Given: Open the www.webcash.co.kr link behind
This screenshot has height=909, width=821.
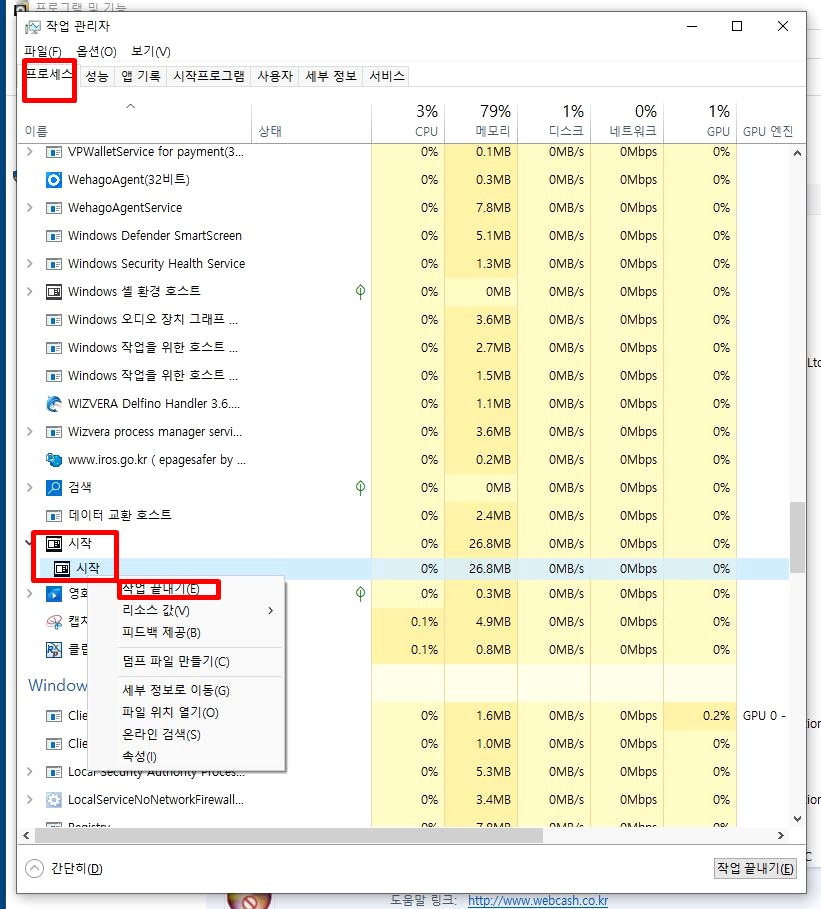Looking at the screenshot, I should click(538, 901).
